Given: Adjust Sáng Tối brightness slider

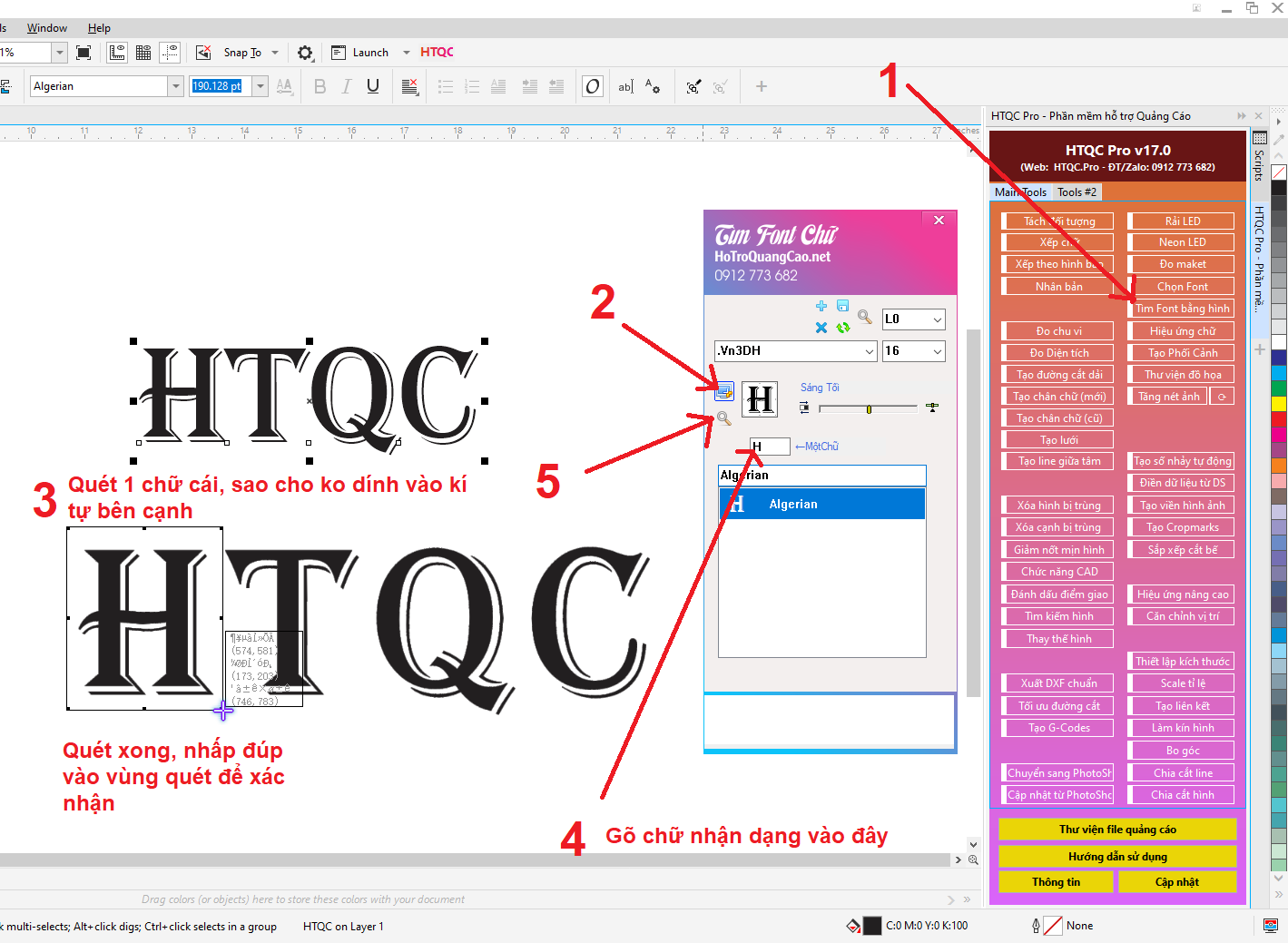Looking at the screenshot, I should pyautogui.click(x=869, y=408).
